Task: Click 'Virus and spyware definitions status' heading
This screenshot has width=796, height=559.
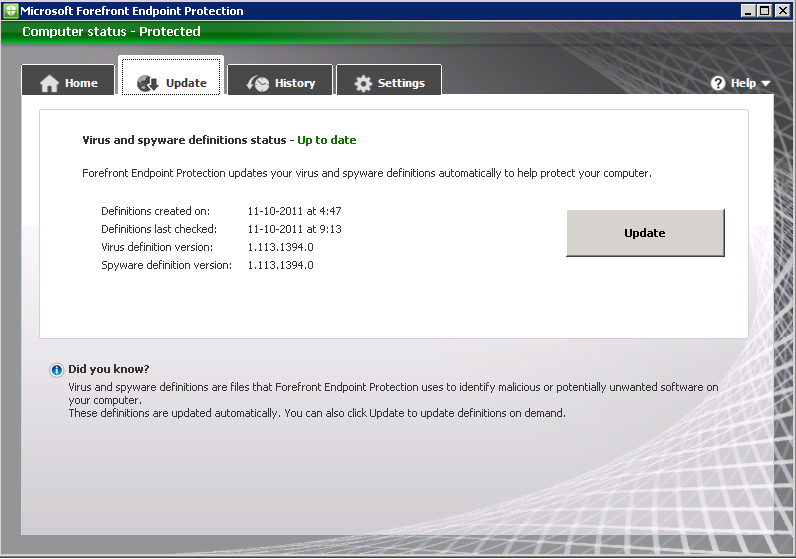Action: coord(184,140)
